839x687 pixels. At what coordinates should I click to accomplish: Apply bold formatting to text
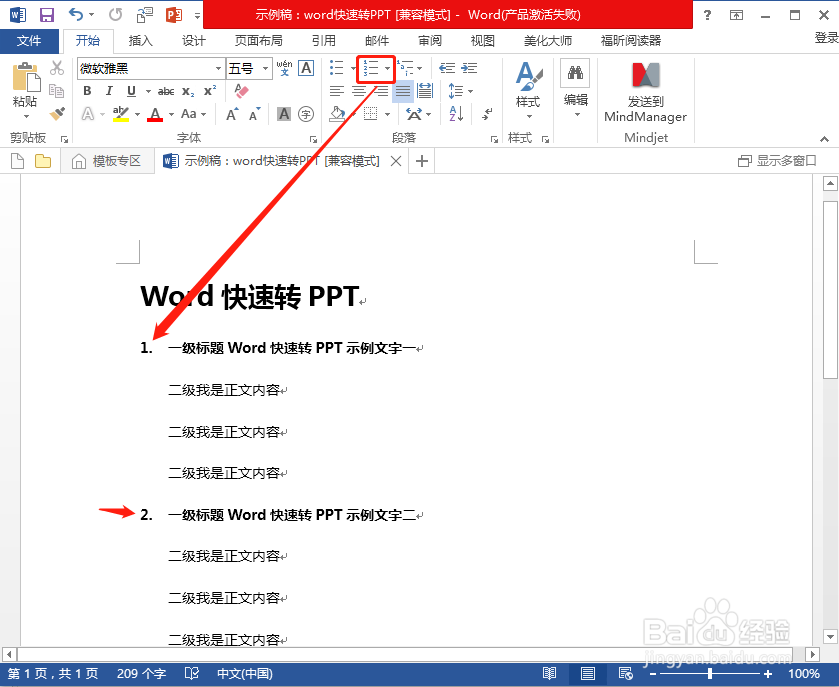coord(87,90)
